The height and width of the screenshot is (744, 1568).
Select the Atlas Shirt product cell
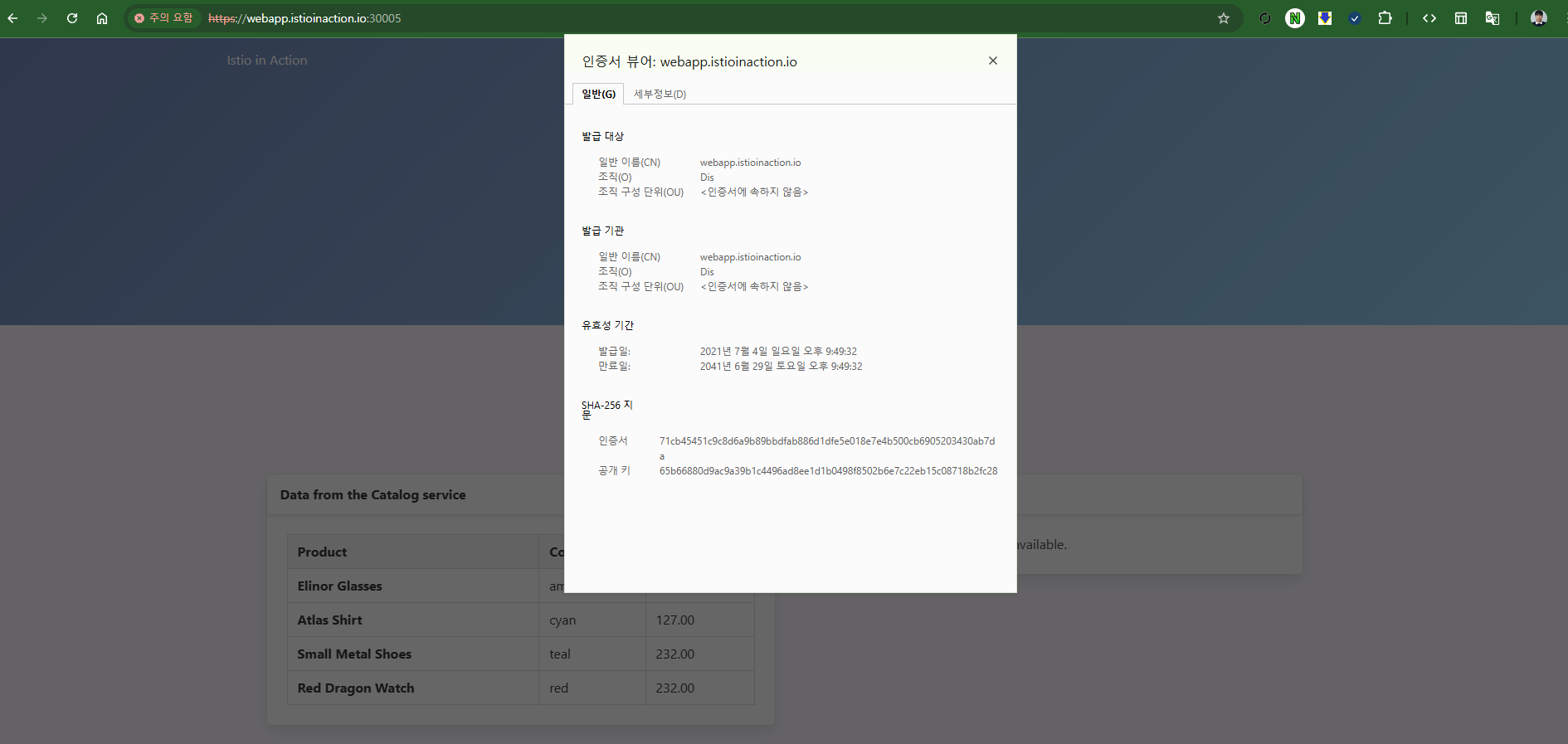point(413,620)
